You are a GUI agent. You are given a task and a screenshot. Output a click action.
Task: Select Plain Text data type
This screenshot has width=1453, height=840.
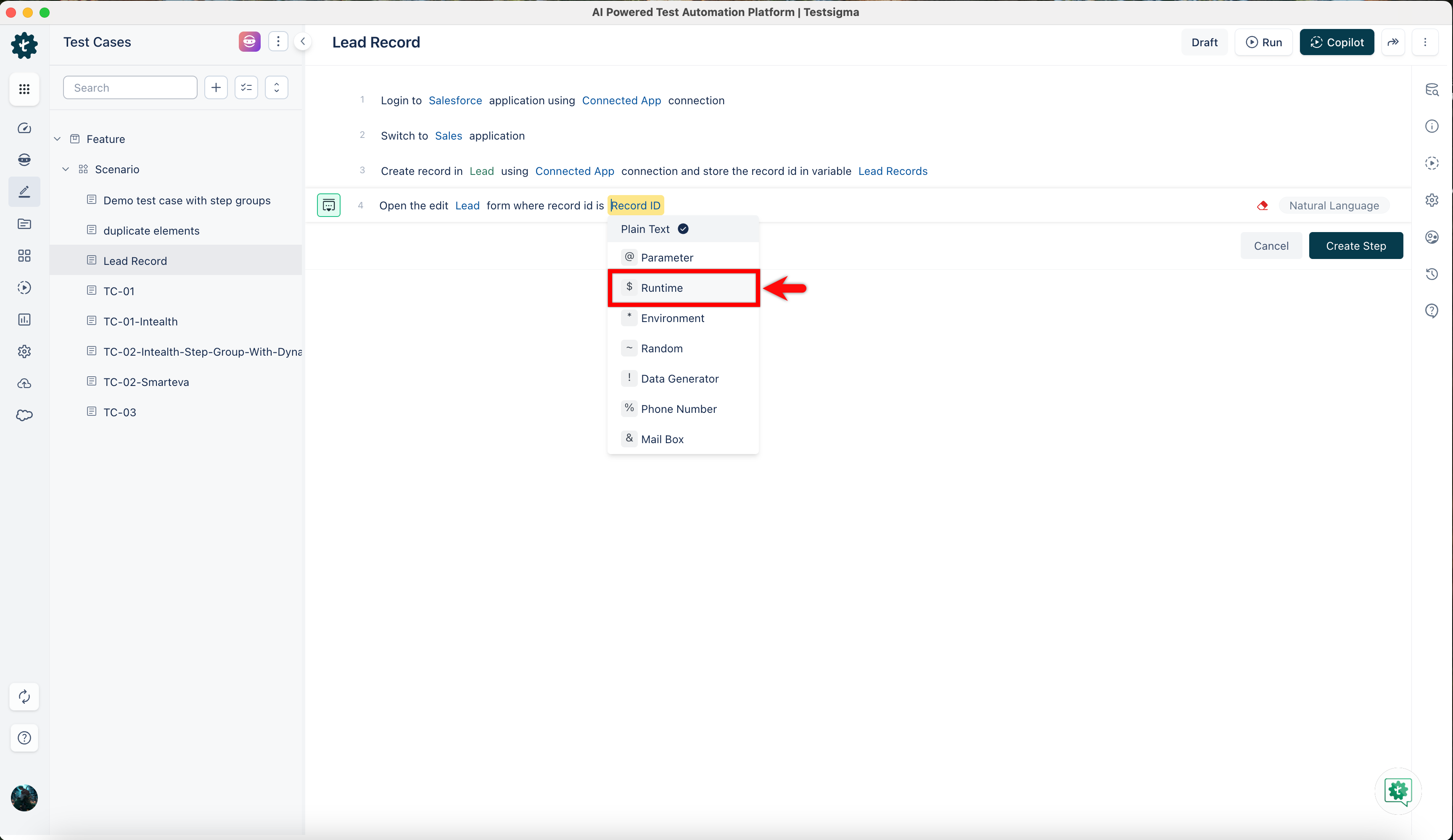coord(683,229)
